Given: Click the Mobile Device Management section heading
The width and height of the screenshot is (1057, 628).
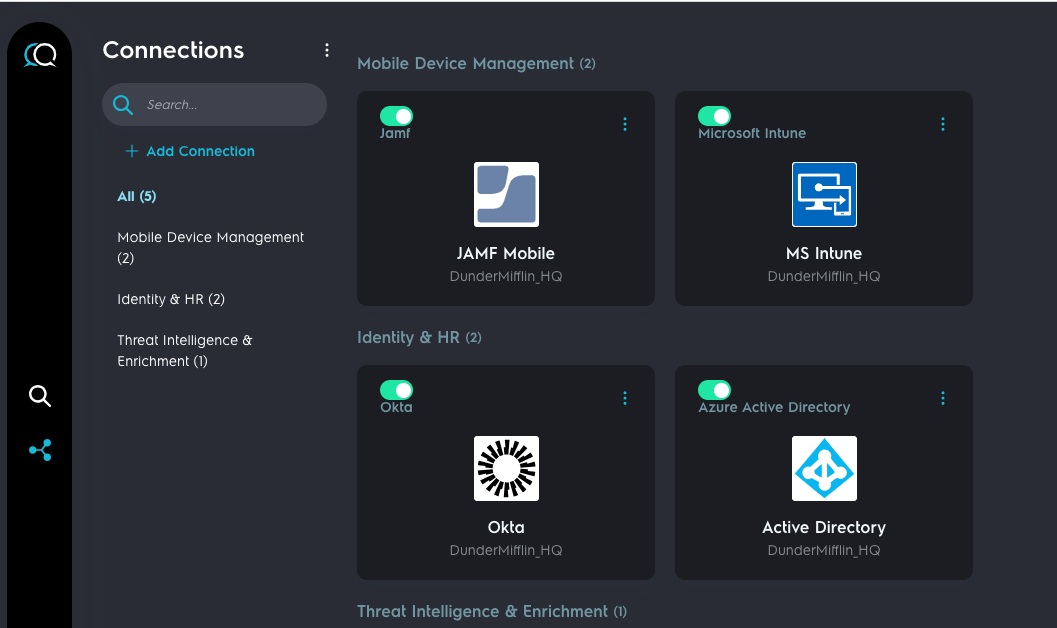Looking at the screenshot, I should [x=477, y=63].
